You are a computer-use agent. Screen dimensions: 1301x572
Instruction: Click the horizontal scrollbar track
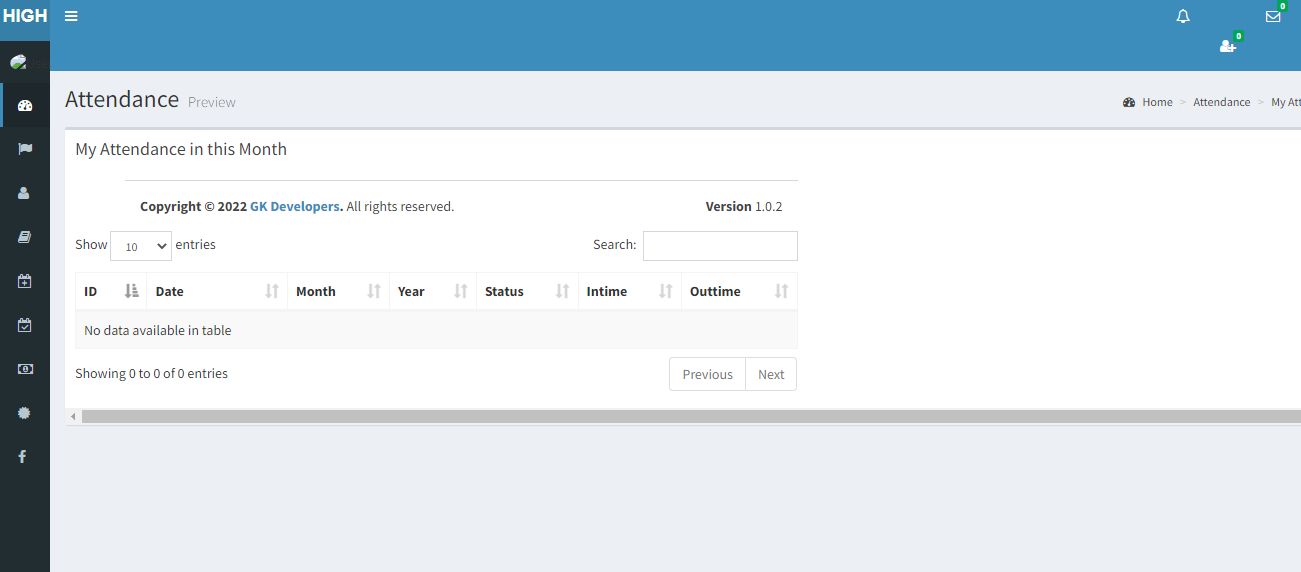click(x=691, y=416)
